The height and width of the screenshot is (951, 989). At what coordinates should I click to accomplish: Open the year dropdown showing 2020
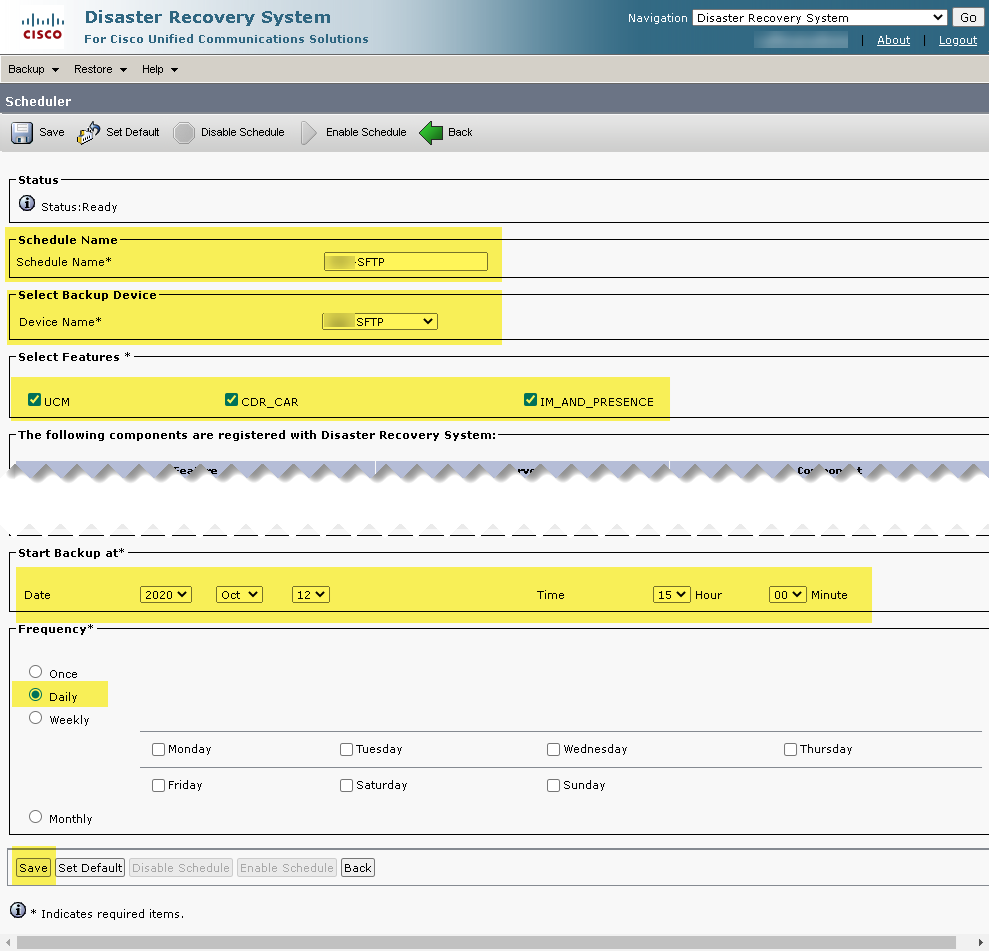(x=166, y=595)
